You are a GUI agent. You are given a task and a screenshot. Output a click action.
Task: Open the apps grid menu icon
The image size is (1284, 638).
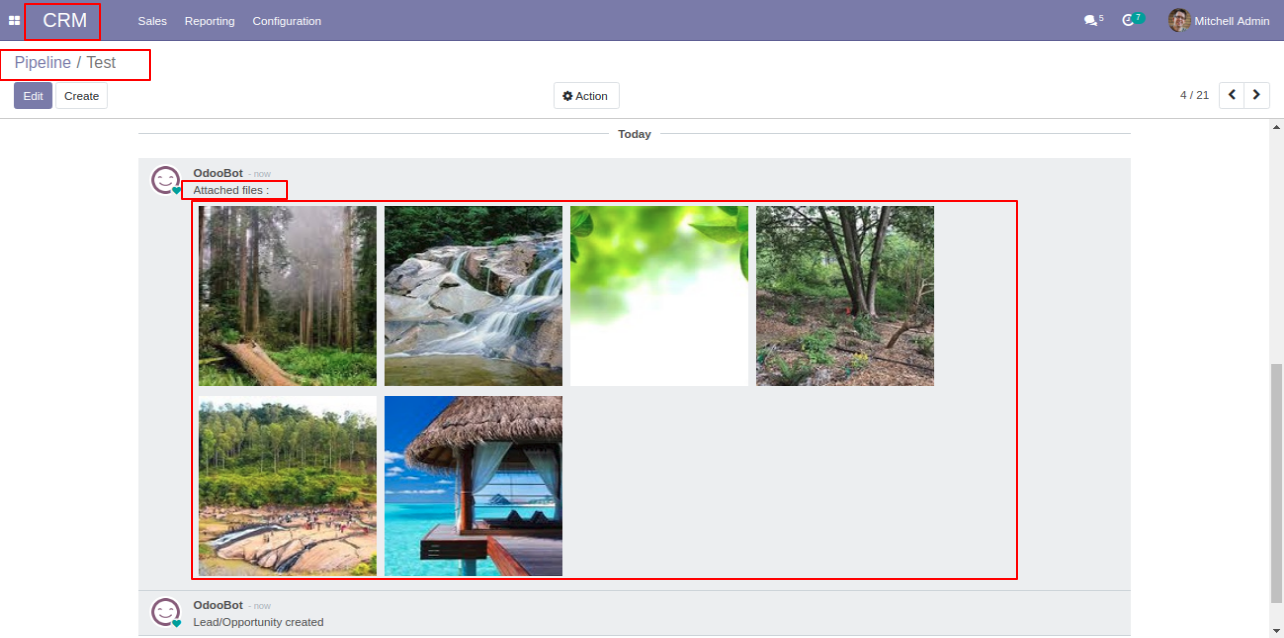[x=14, y=20]
